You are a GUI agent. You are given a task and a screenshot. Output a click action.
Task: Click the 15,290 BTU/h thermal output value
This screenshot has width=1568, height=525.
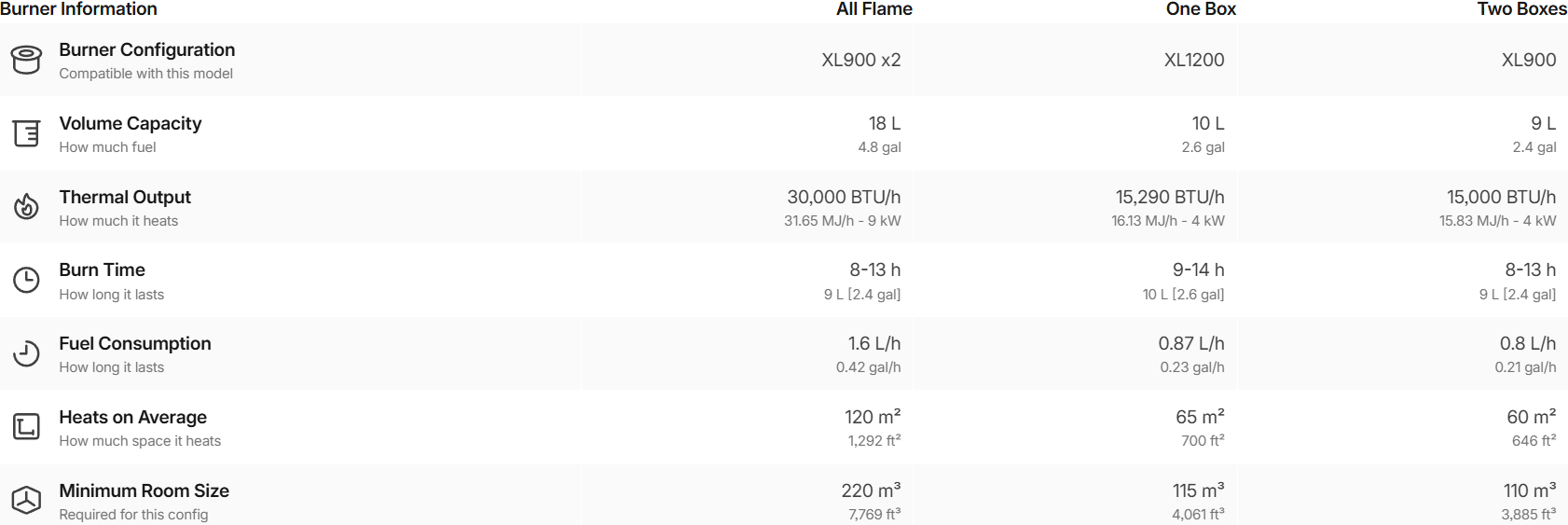coord(1169,197)
